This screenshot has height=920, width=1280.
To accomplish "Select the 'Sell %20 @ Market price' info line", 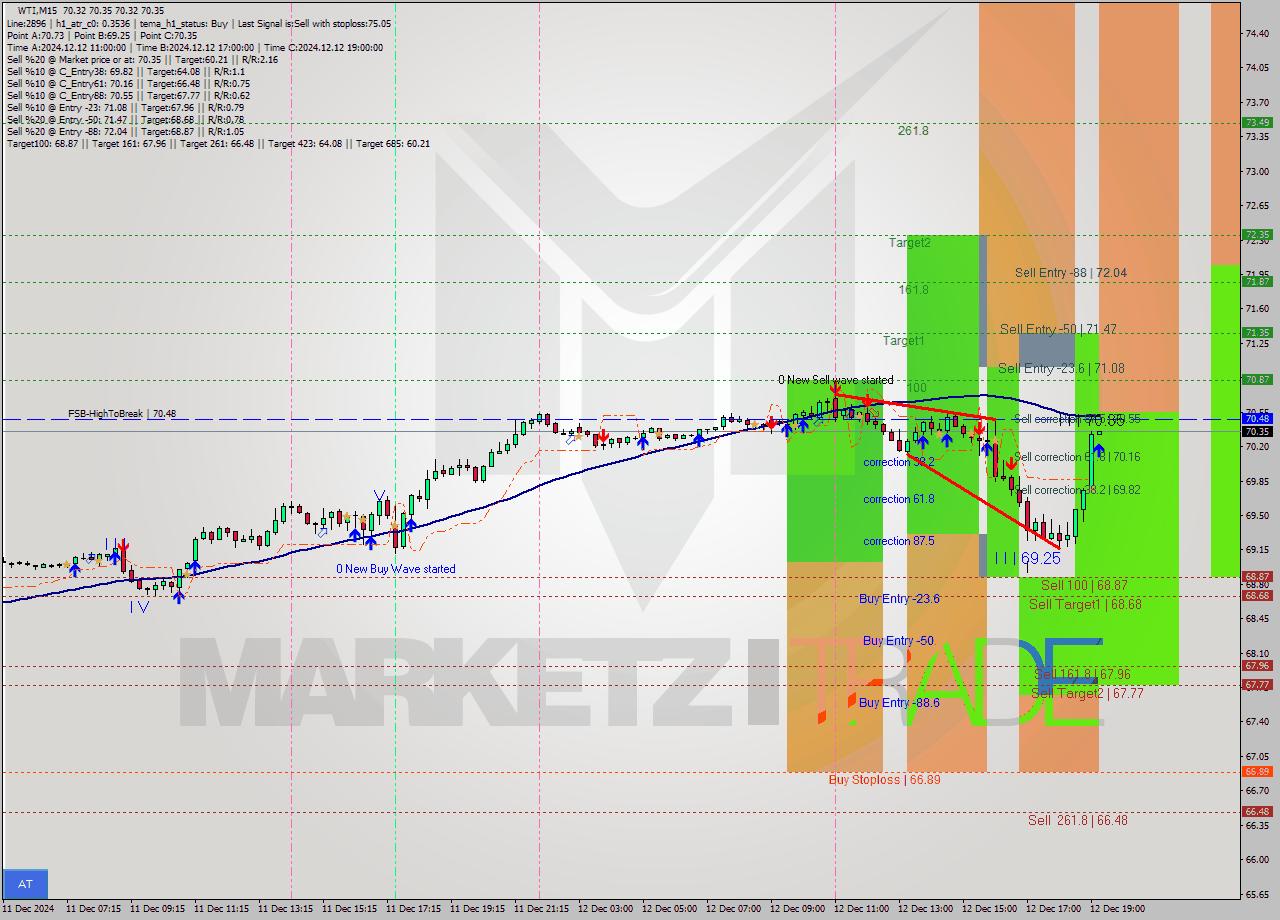I will click(142, 60).
